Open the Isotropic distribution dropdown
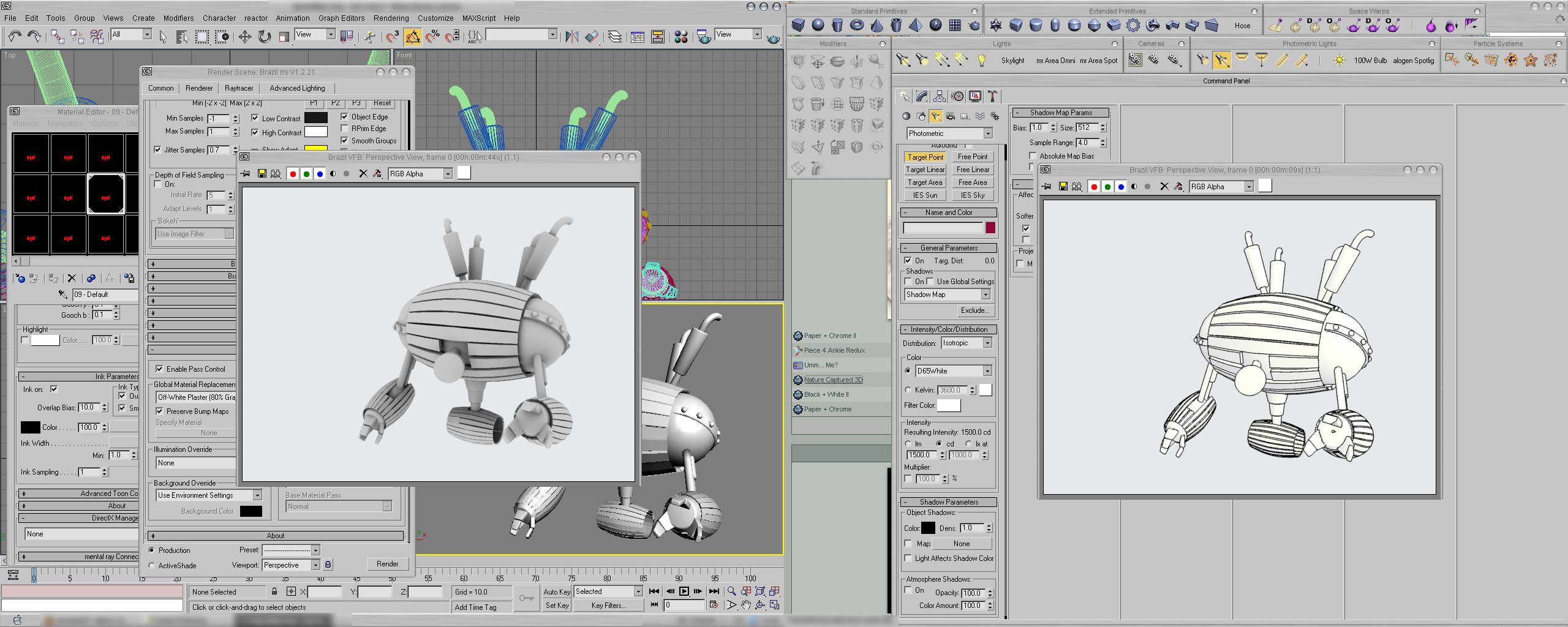 pos(967,343)
